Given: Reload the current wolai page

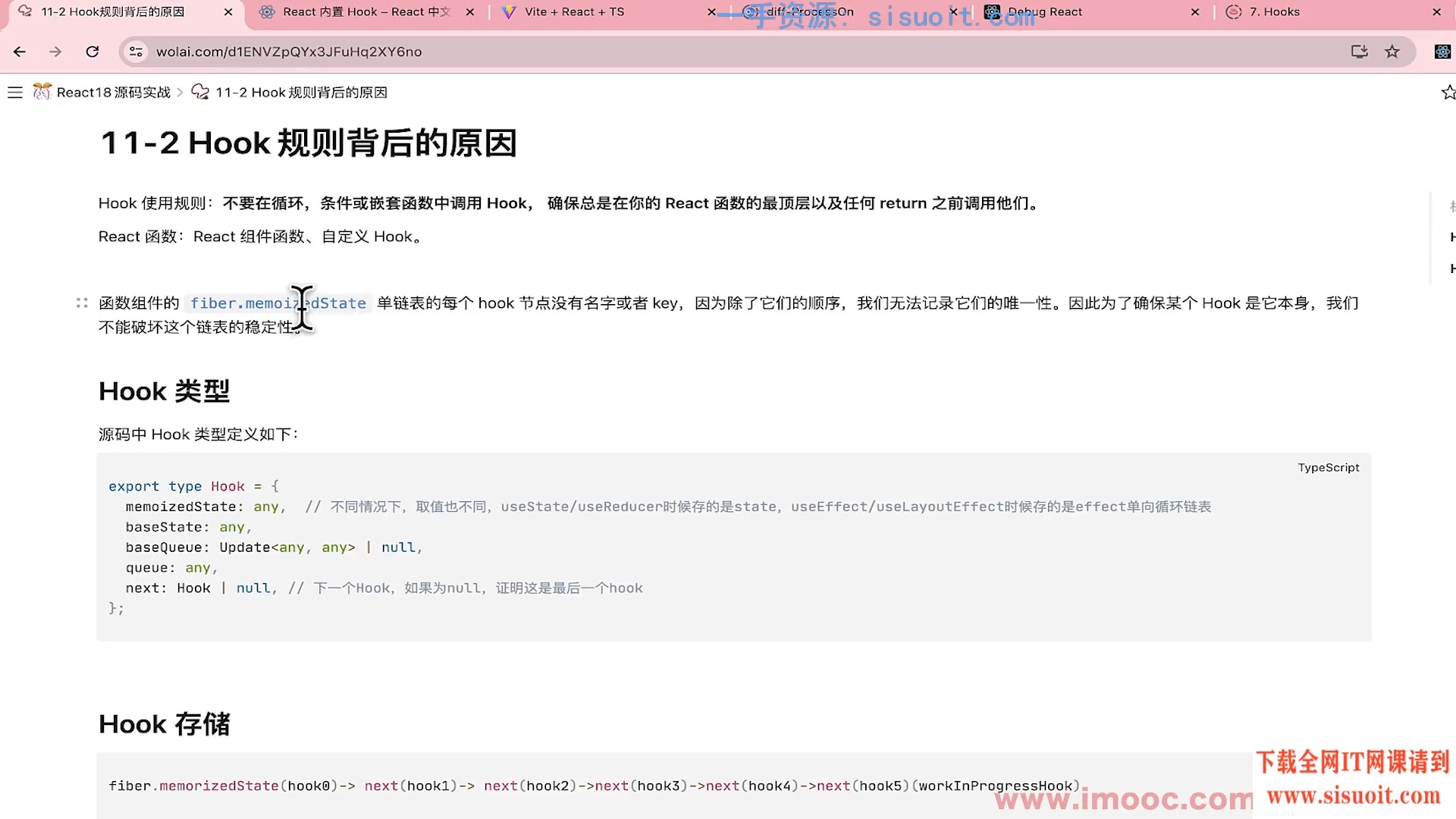Looking at the screenshot, I should (x=93, y=52).
